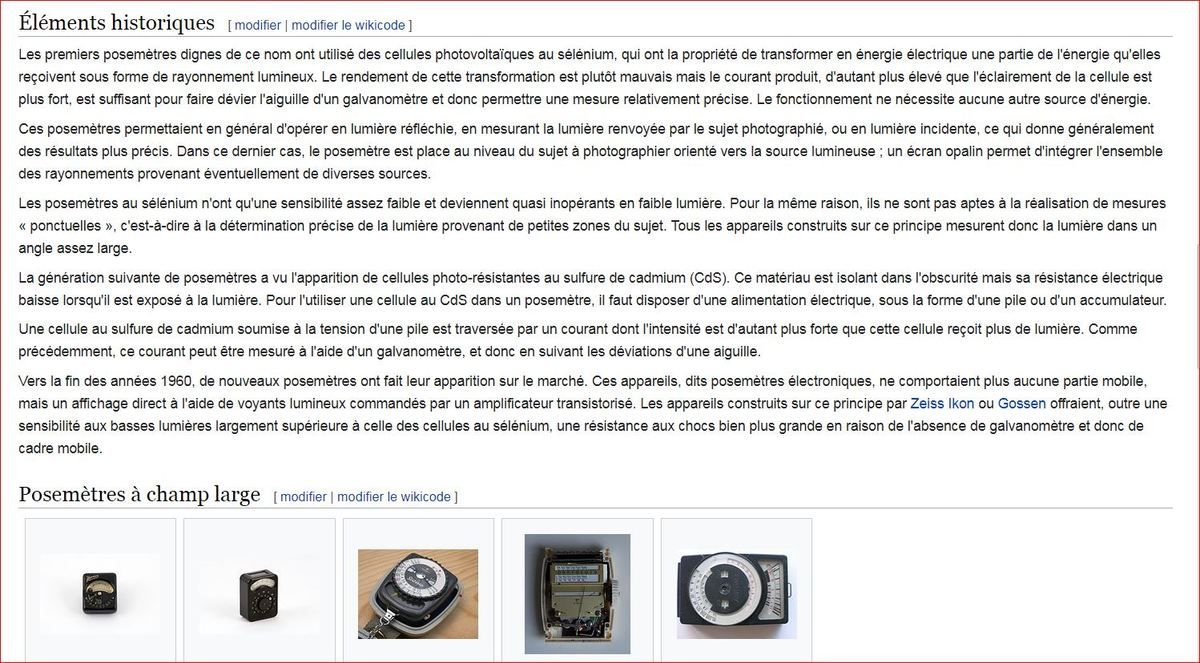1200x663 pixels.
Task: Click paragraph beginning "La génération suivante"
Action: [592, 288]
